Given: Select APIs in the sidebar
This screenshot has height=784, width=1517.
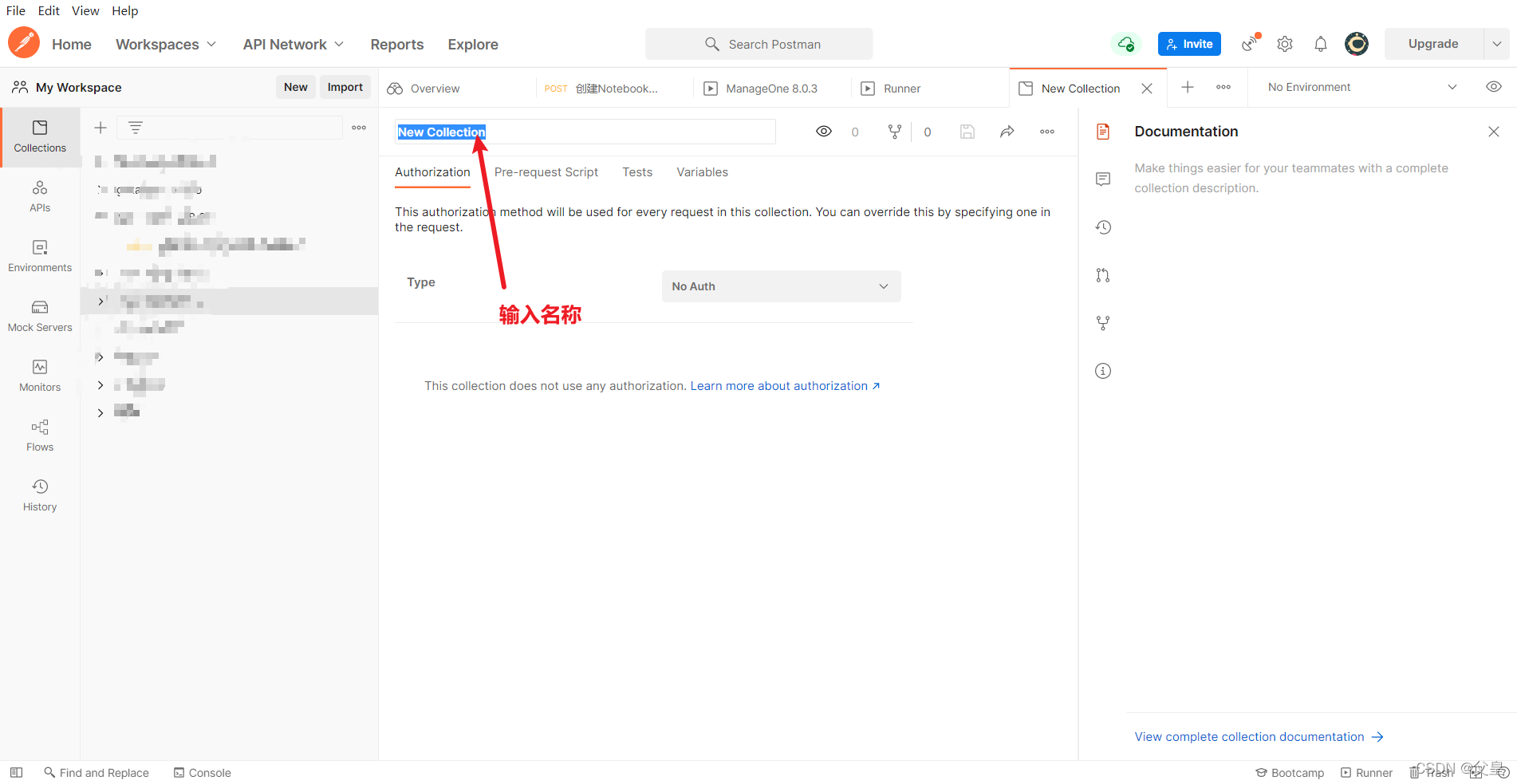Looking at the screenshot, I should click(x=40, y=197).
